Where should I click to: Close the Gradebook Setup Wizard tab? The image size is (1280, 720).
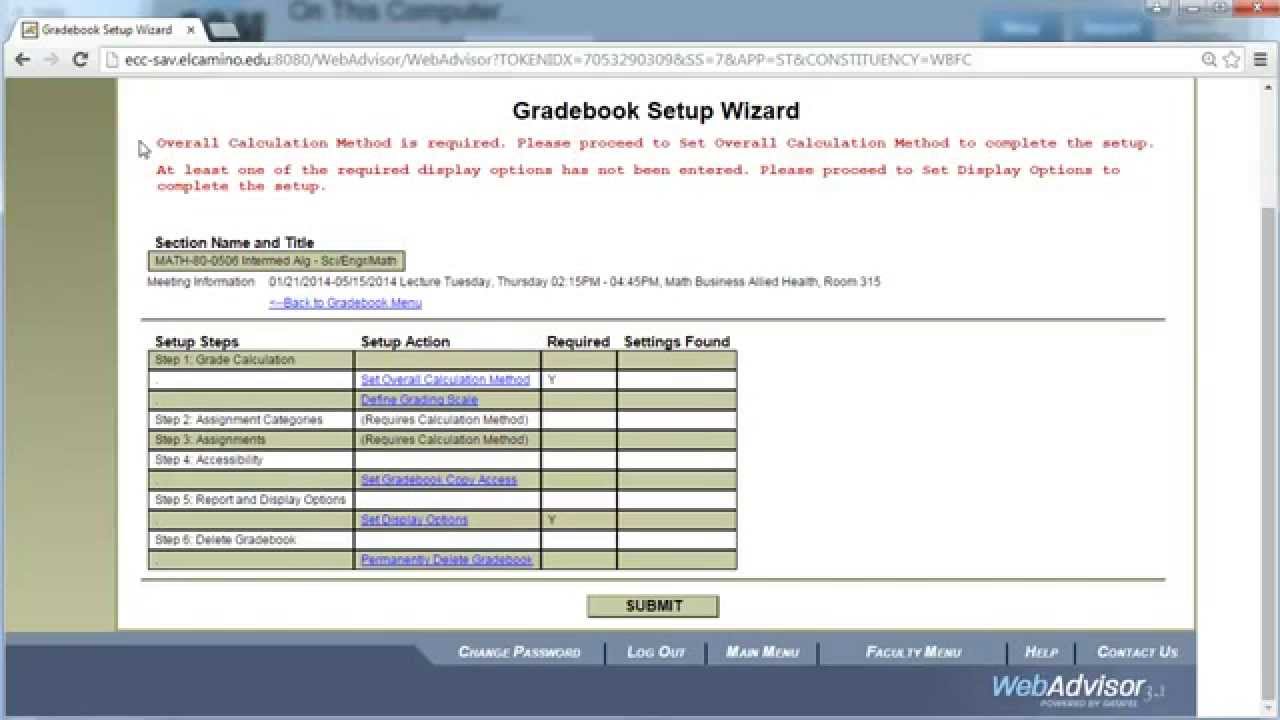pos(191,30)
